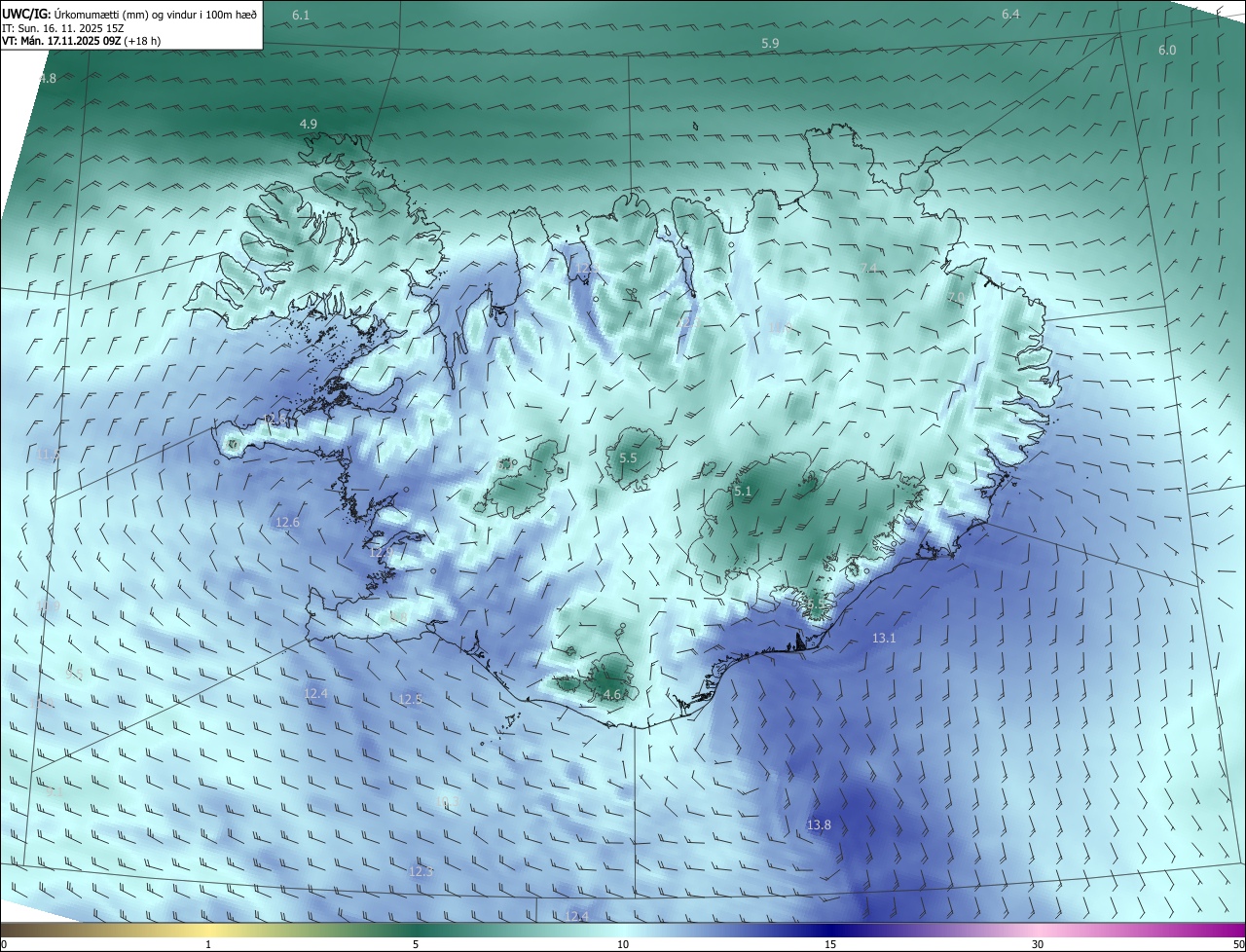Select the 10.3 value label

(447, 801)
